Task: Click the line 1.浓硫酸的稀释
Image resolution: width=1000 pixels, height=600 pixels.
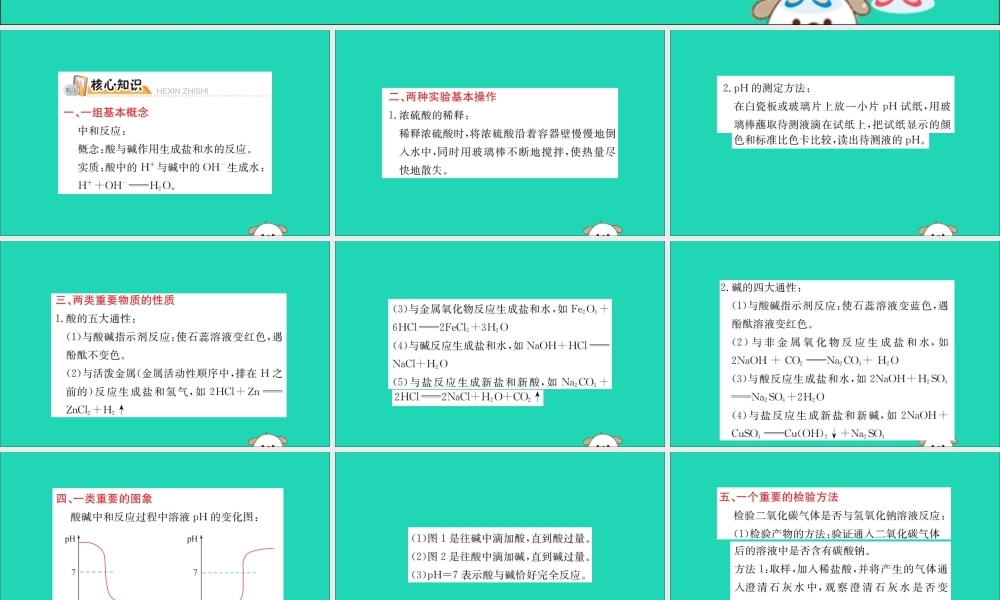Action: click(x=430, y=115)
